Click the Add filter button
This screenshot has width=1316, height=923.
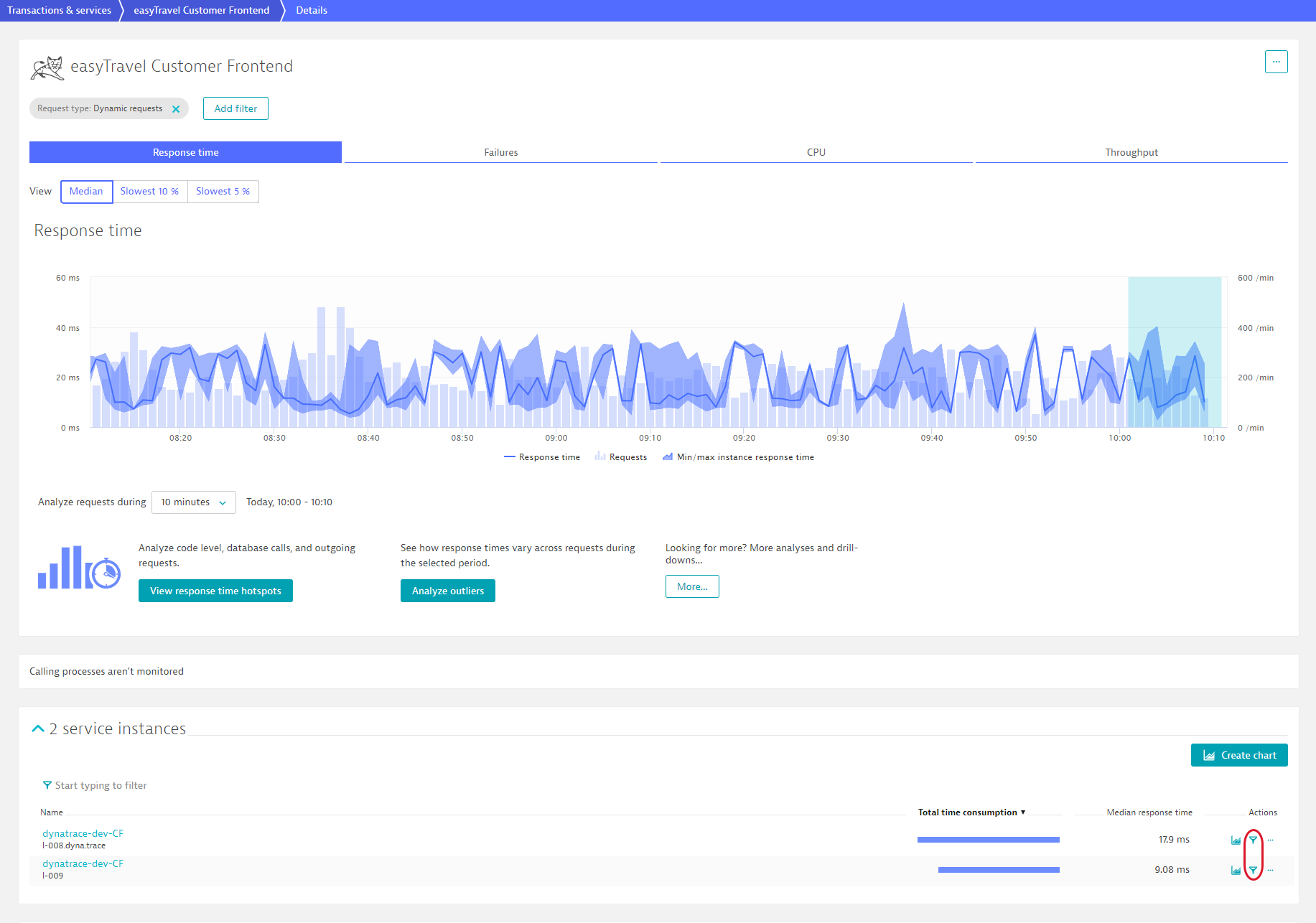click(235, 108)
